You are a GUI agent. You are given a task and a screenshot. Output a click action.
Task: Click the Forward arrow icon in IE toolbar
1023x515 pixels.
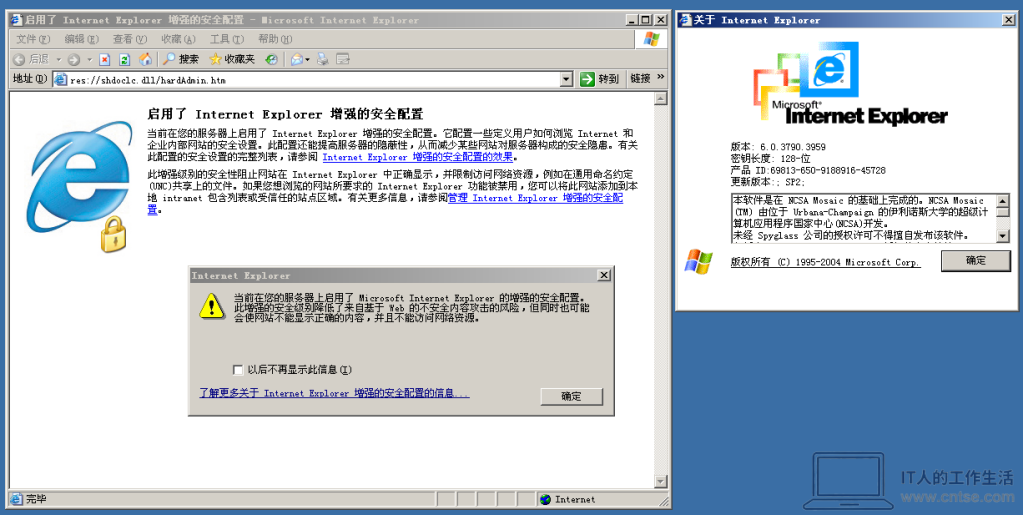[74, 59]
